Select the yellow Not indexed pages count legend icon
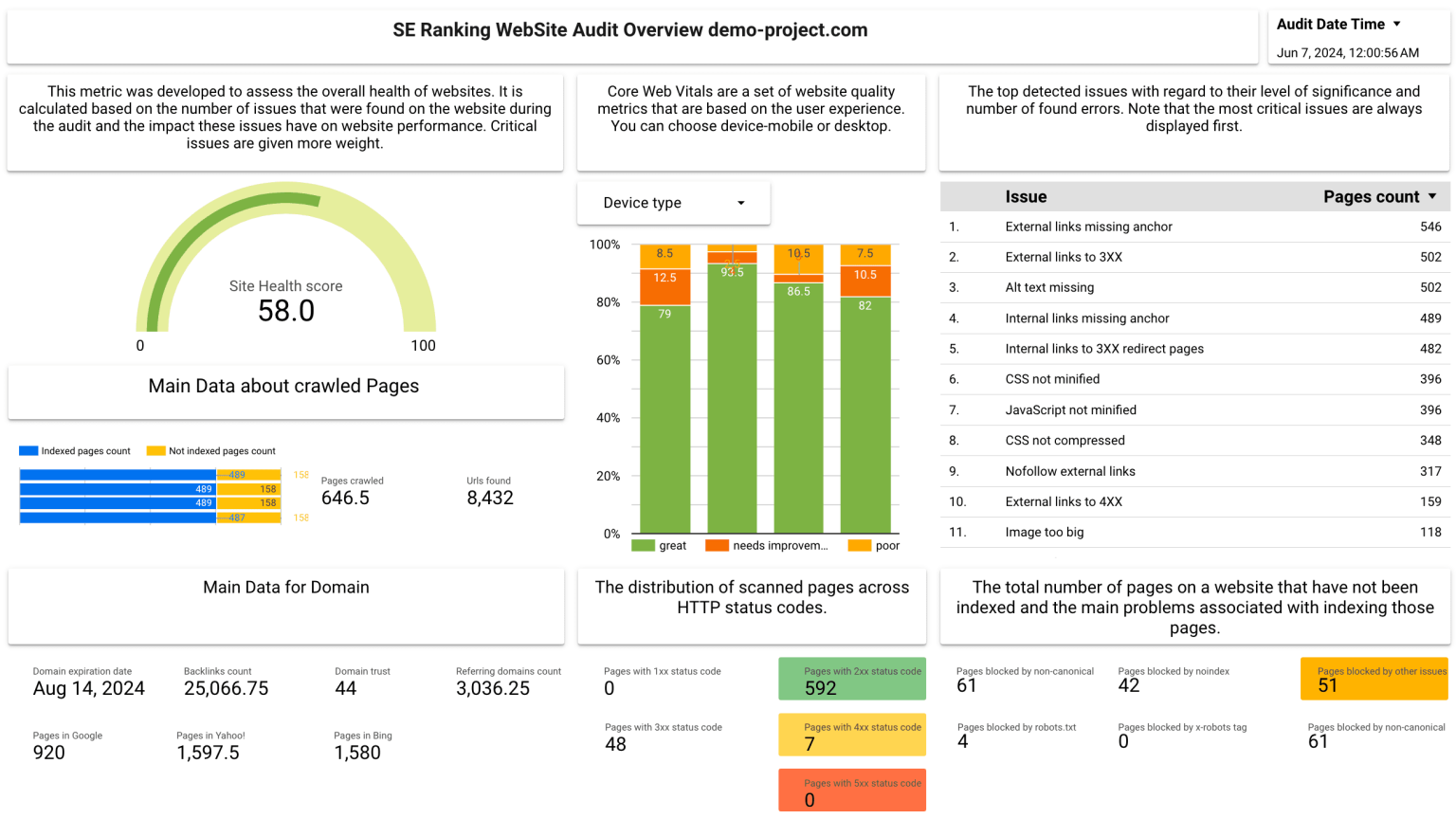The image size is (1456, 818). [155, 451]
